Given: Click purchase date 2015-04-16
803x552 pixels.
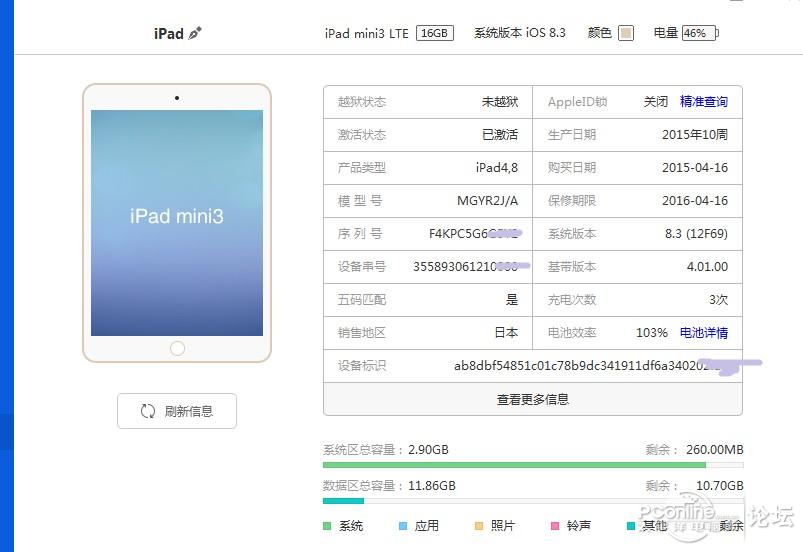Looking at the screenshot, I should click(694, 167).
